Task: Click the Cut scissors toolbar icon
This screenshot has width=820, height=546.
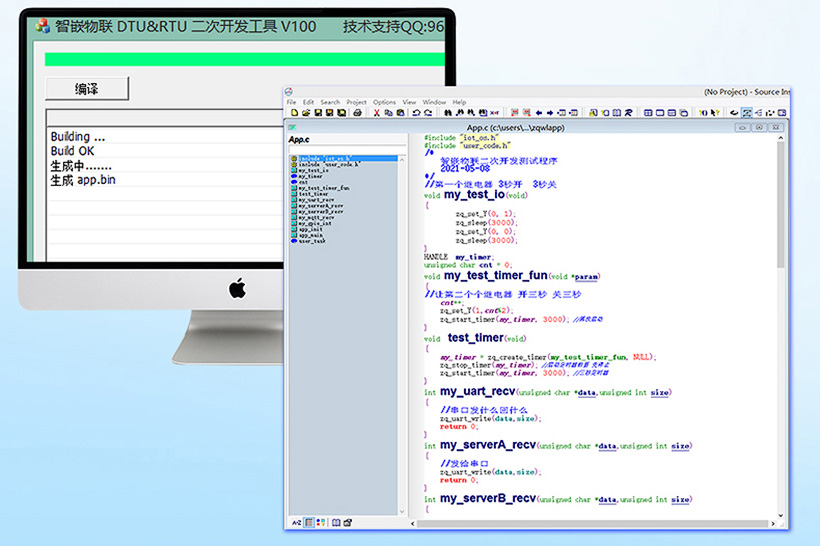Action: (x=377, y=113)
